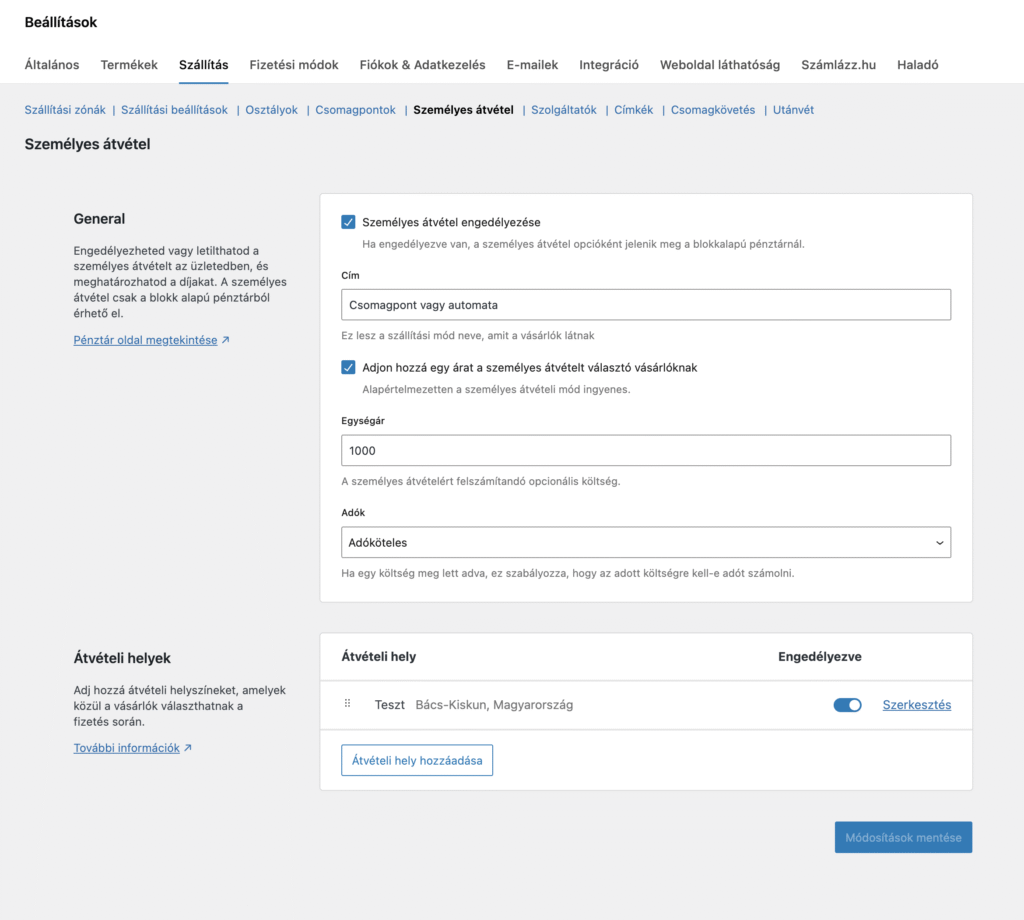Click the drag handle icon beside Teszt

pos(348,704)
